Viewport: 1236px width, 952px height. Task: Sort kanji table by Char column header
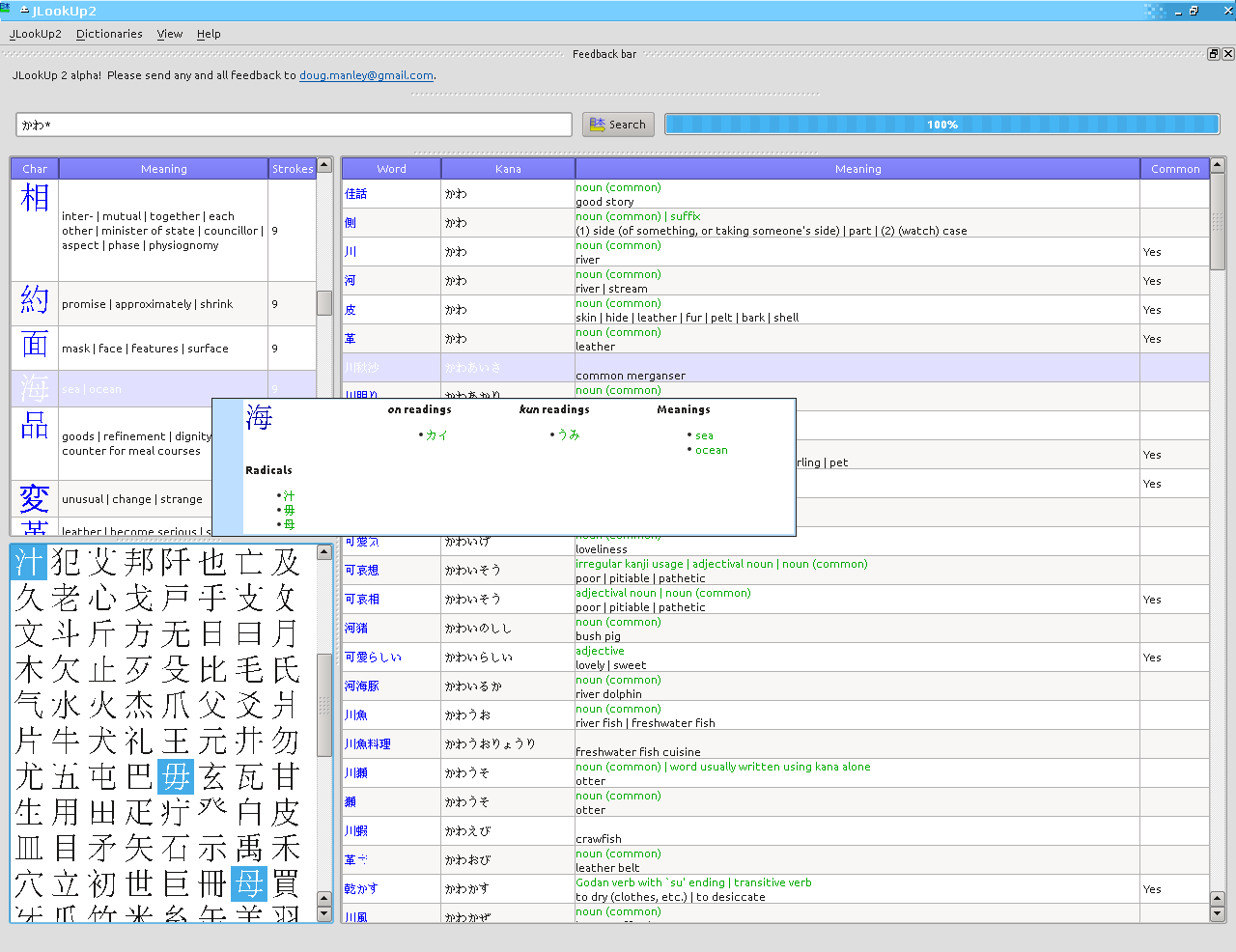35,169
